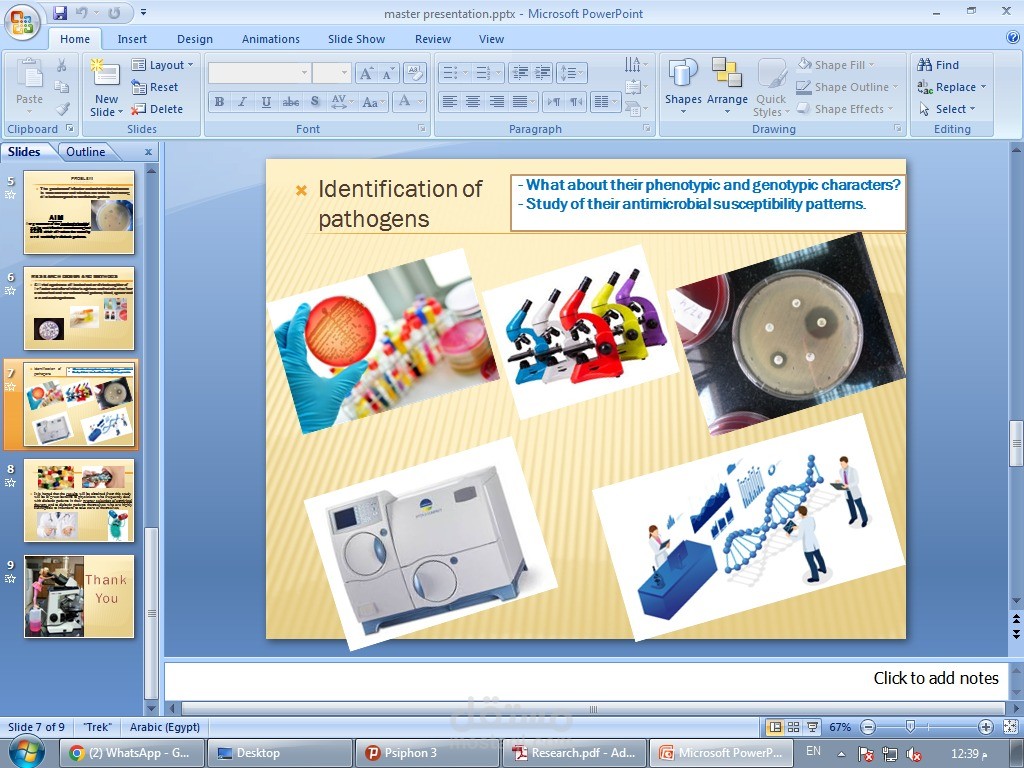The height and width of the screenshot is (768, 1024).
Task: Customize Quick Access Toolbar dropdown
Action: 143,12
